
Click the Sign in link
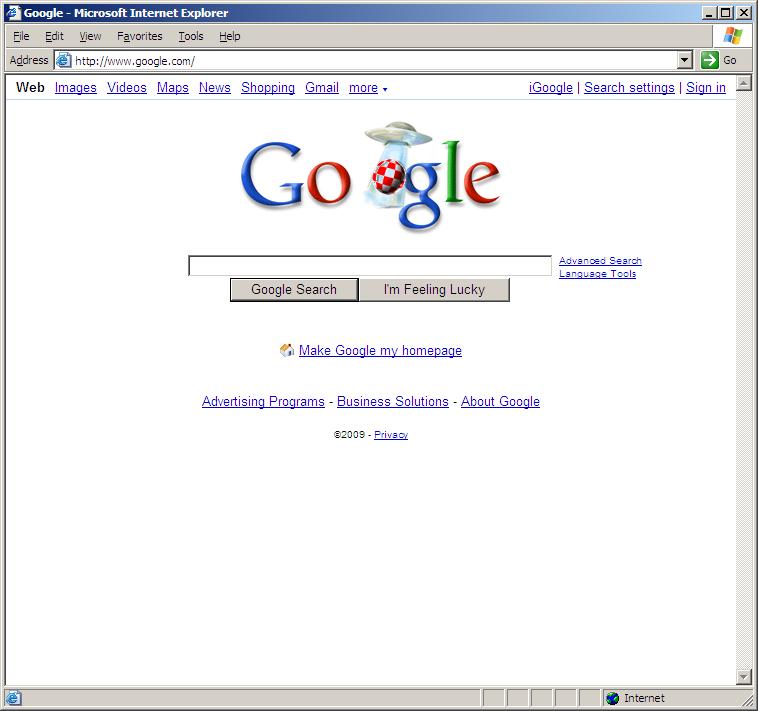point(706,87)
